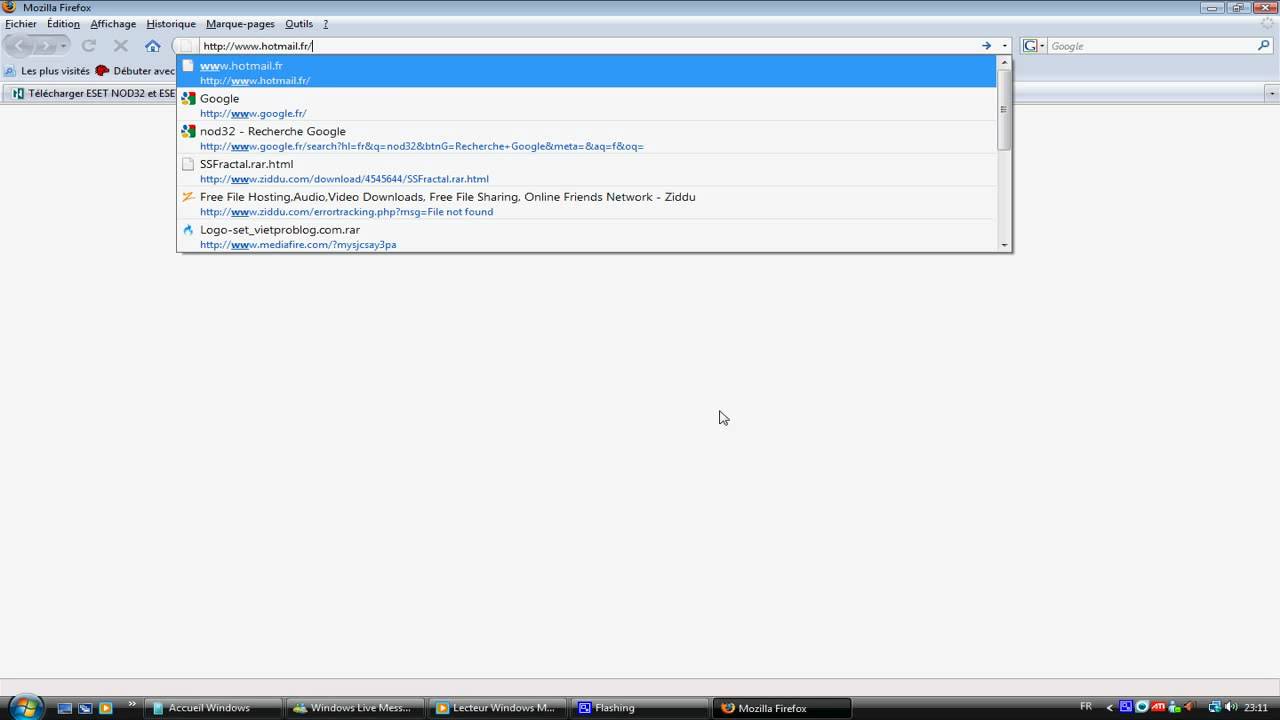Open the Affichage menu
Viewport: 1280px width, 720px height.
tap(113, 24)
